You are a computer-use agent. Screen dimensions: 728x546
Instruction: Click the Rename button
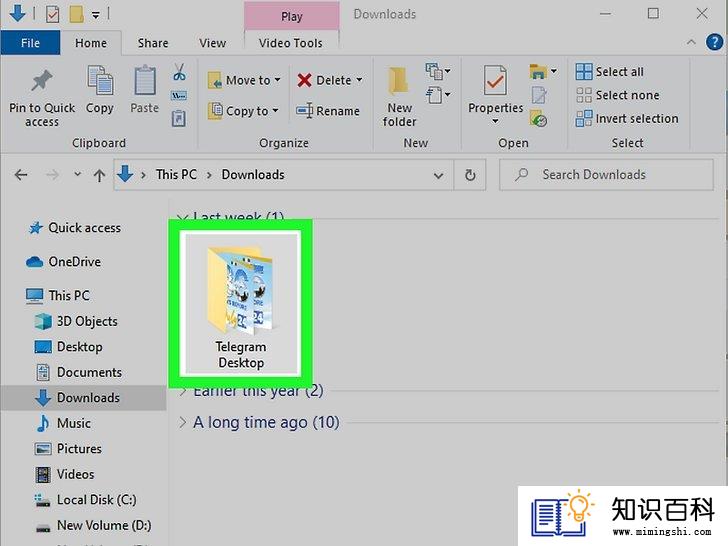click(x=328, y=111)
